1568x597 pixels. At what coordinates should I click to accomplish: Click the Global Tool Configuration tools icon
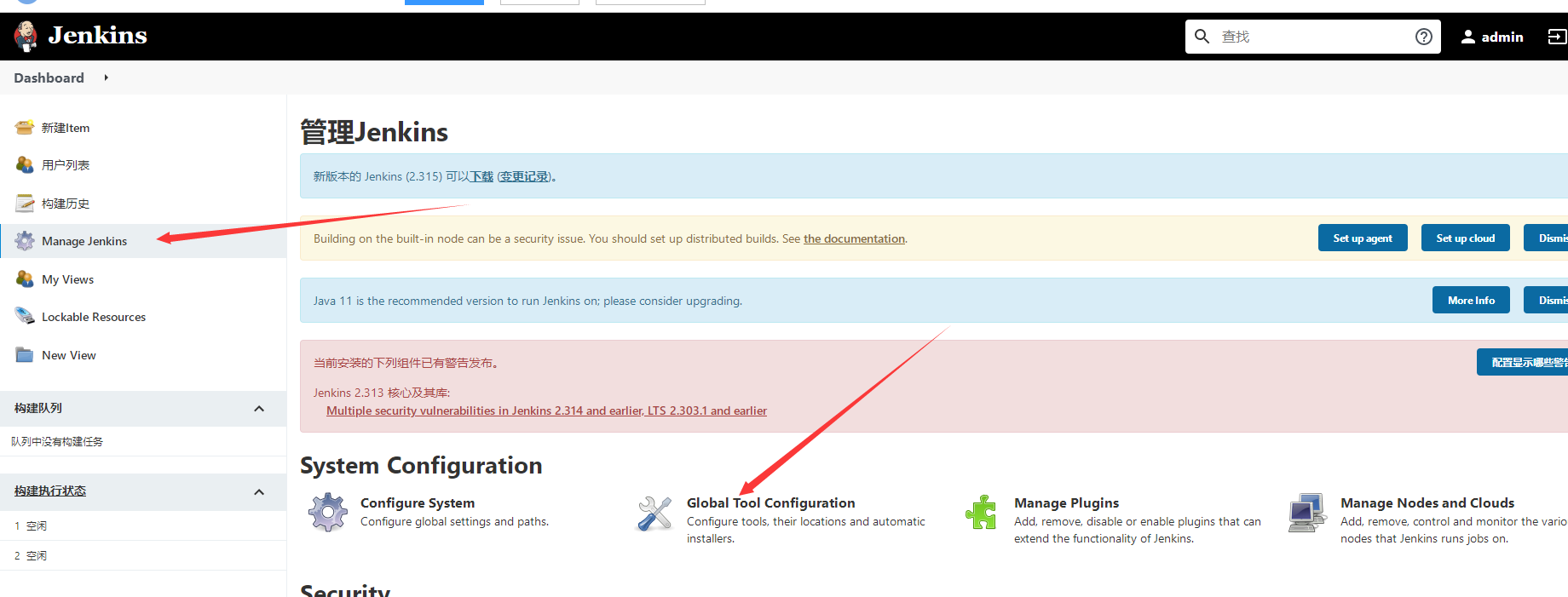(x=654, y=513)
